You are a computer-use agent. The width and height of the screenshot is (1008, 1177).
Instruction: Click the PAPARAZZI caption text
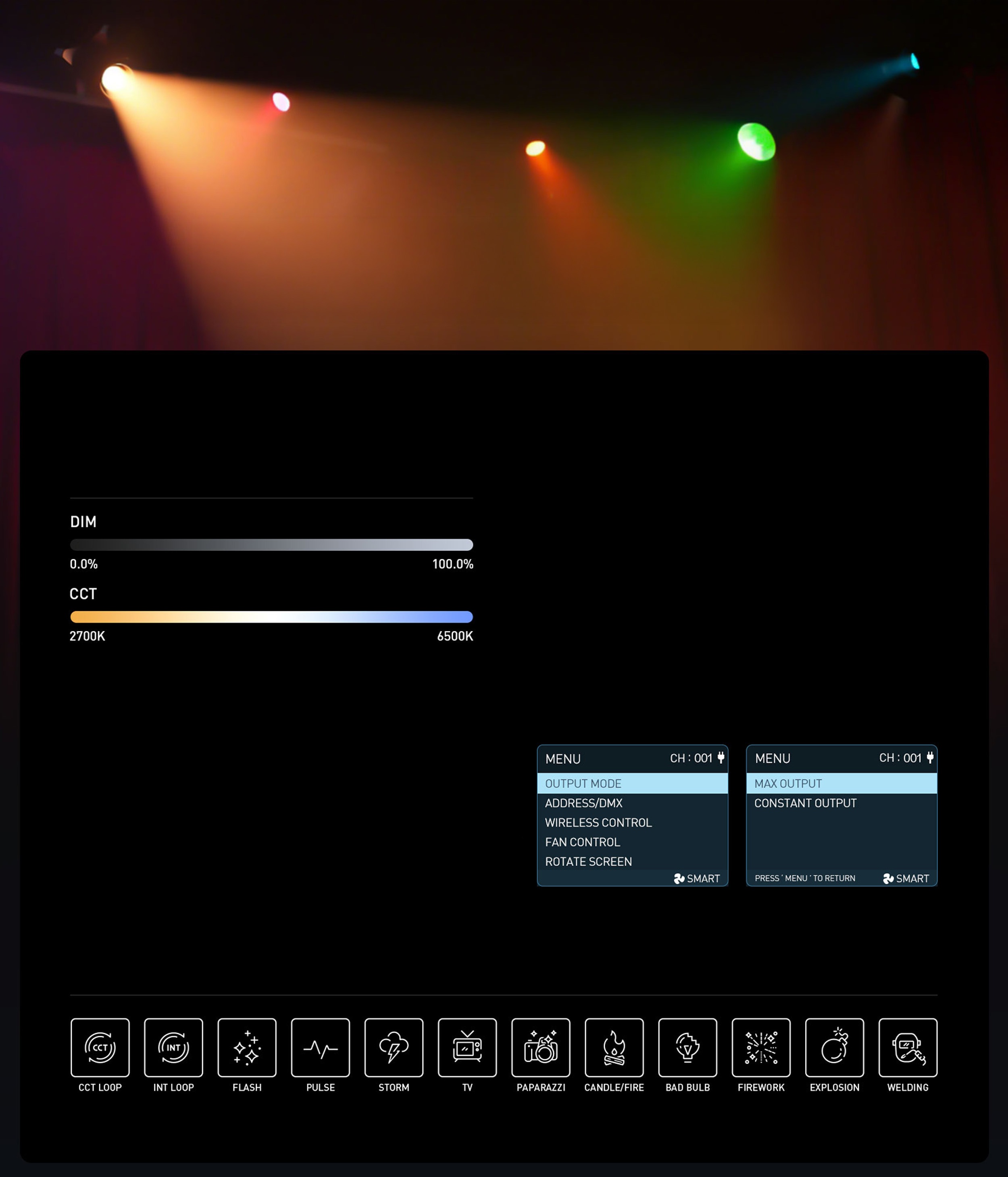coord(541,1087)
